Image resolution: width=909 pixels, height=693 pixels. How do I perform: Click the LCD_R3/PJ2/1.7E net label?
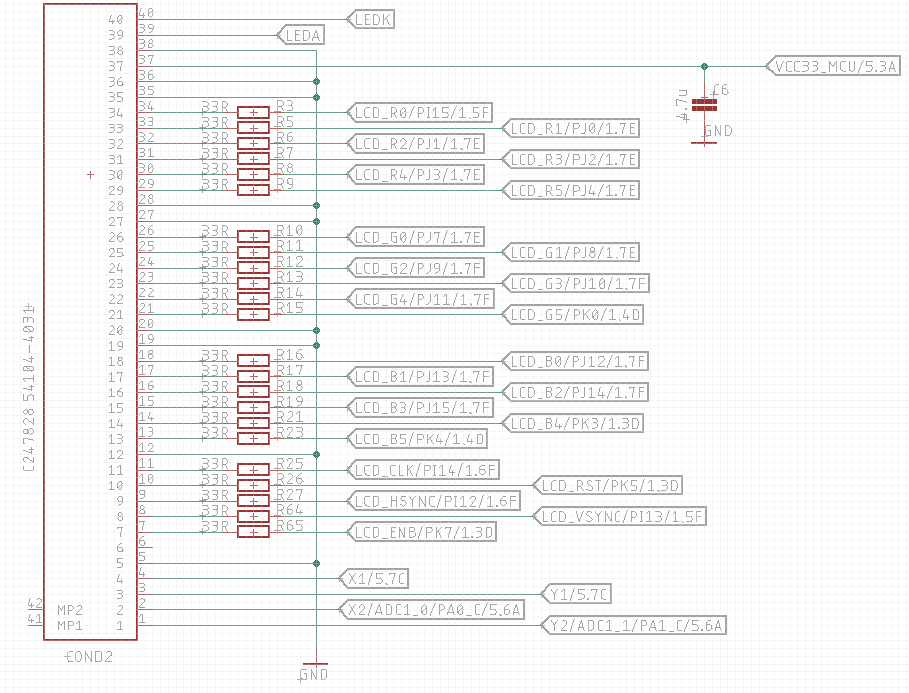click(x=571, y=159)
